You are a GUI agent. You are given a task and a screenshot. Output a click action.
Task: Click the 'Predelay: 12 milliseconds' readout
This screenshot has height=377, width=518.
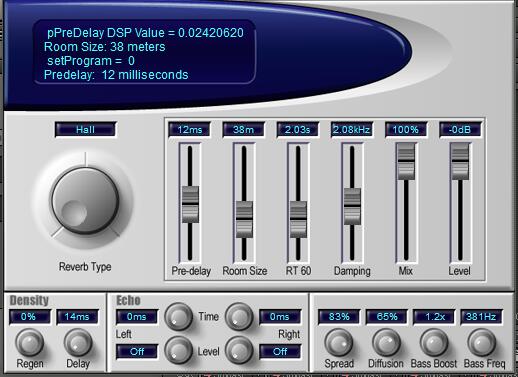(x=116, y=75)
